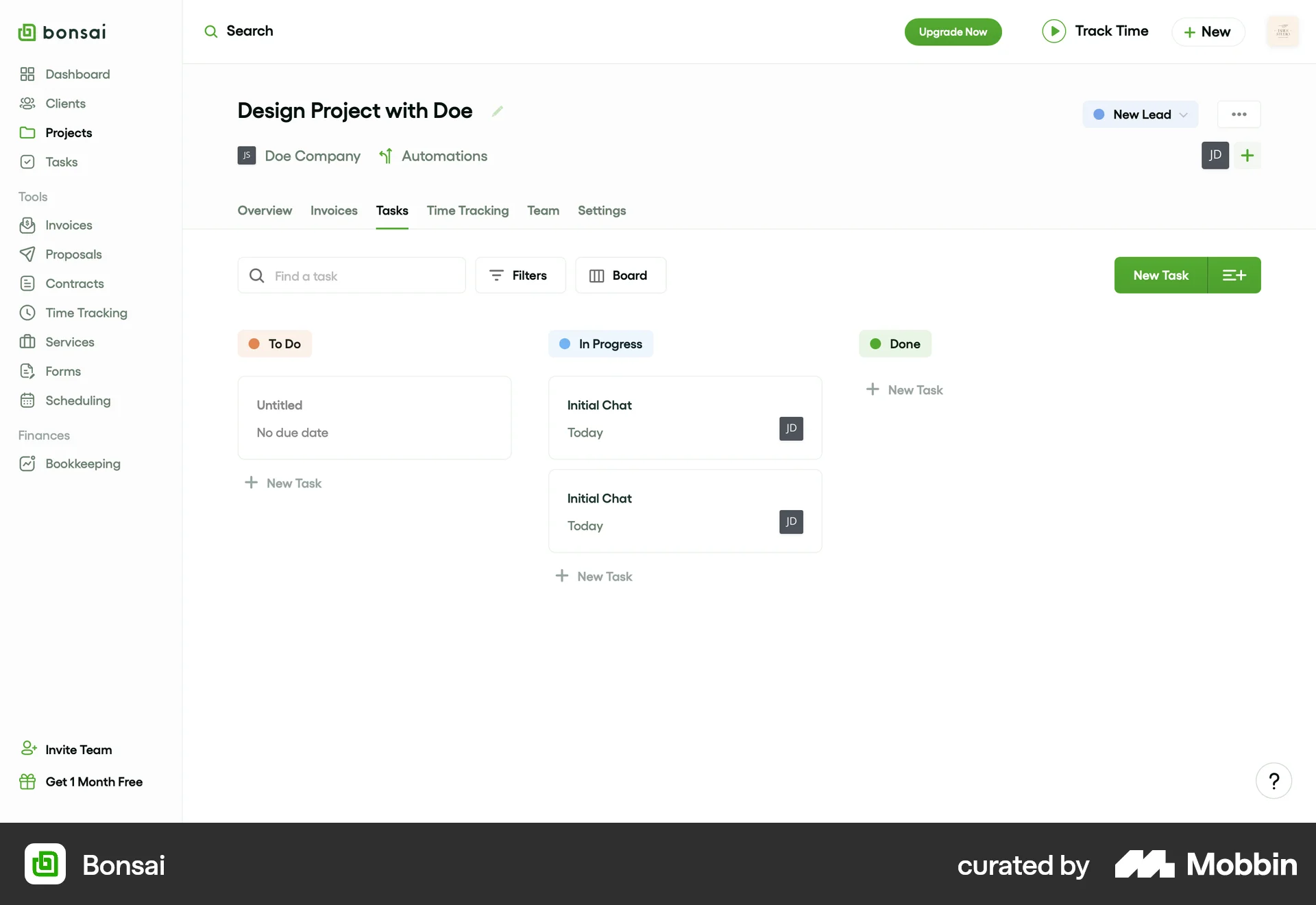Click the green To Do status dot
Viewport: 1316px width, 905px height.
point(254,343)
